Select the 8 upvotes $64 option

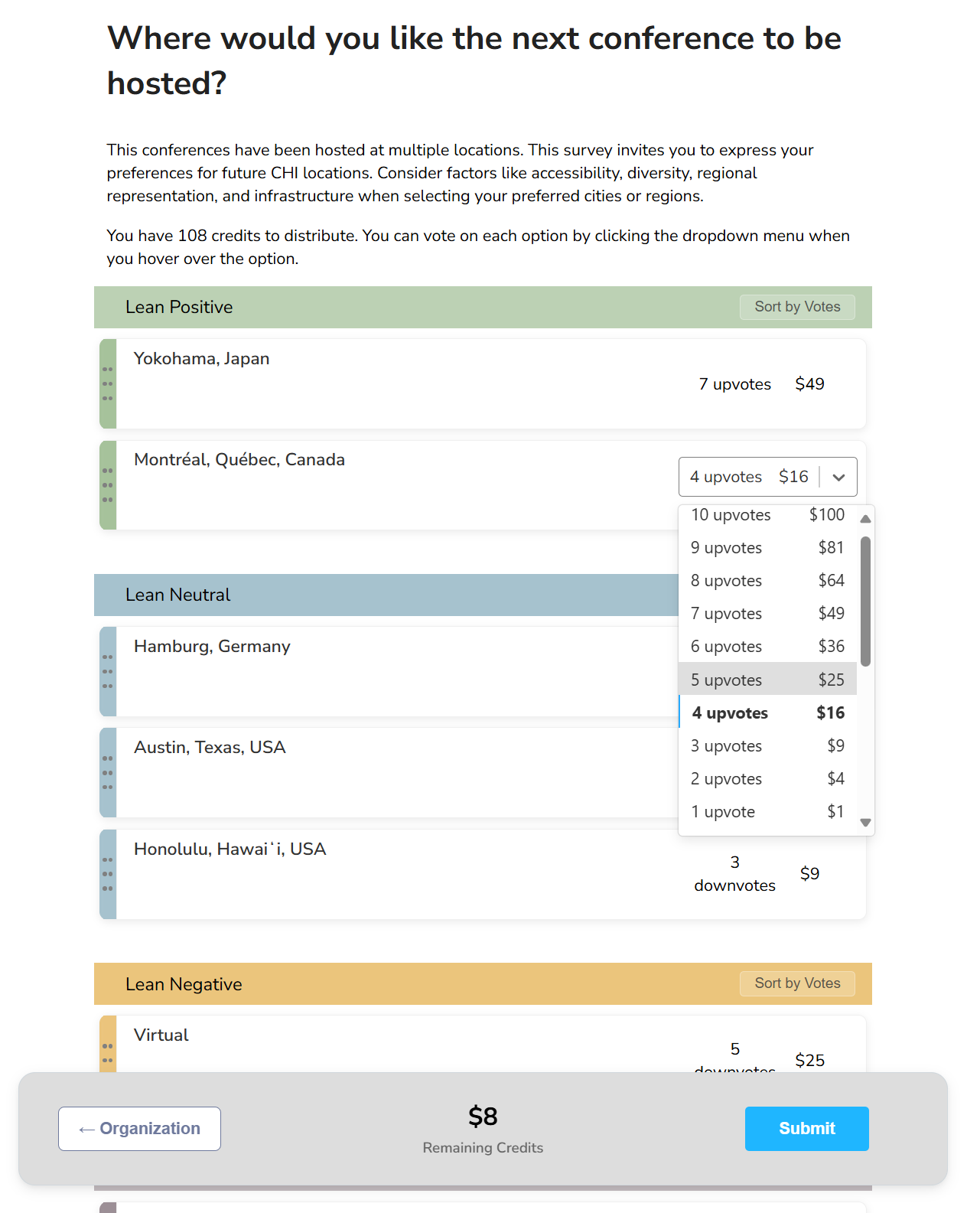pyautogui.click(x=767, y=581)
